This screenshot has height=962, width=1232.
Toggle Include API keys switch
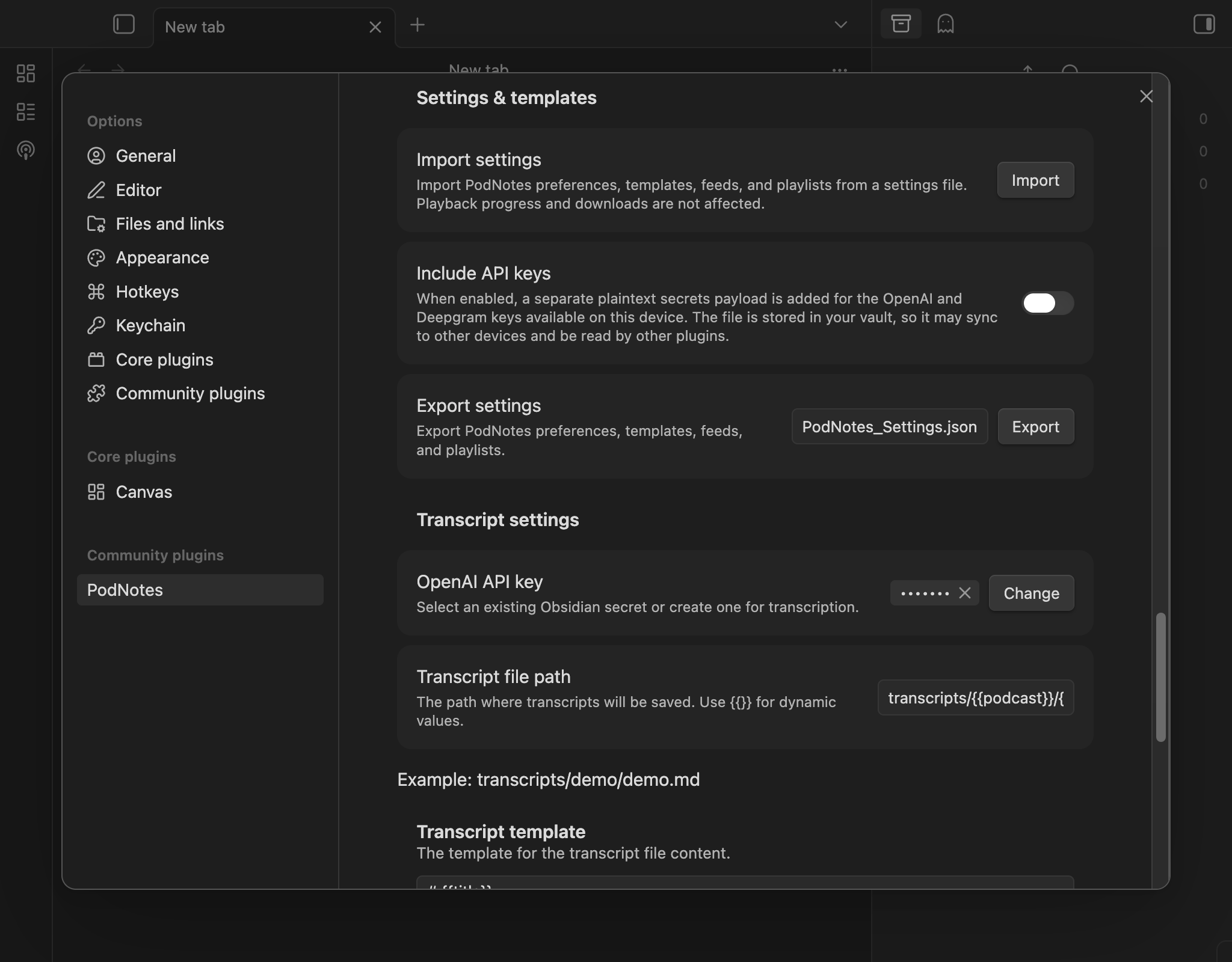click(x=1048, y=303)
